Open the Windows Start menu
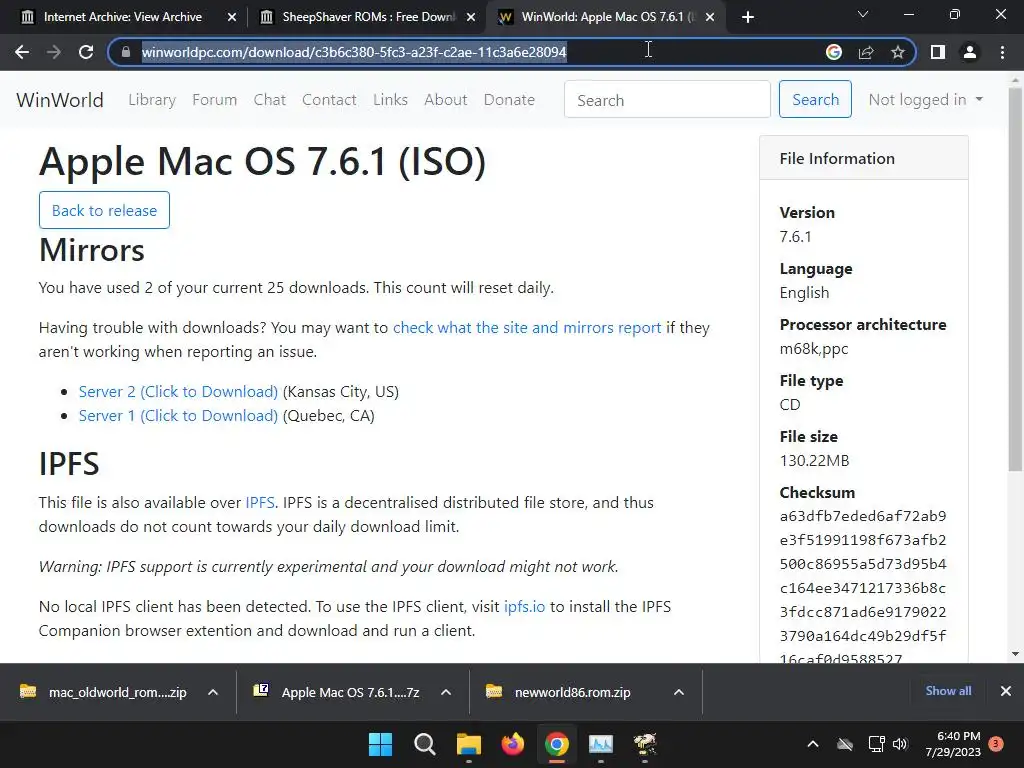 click(x=380, y=744)
